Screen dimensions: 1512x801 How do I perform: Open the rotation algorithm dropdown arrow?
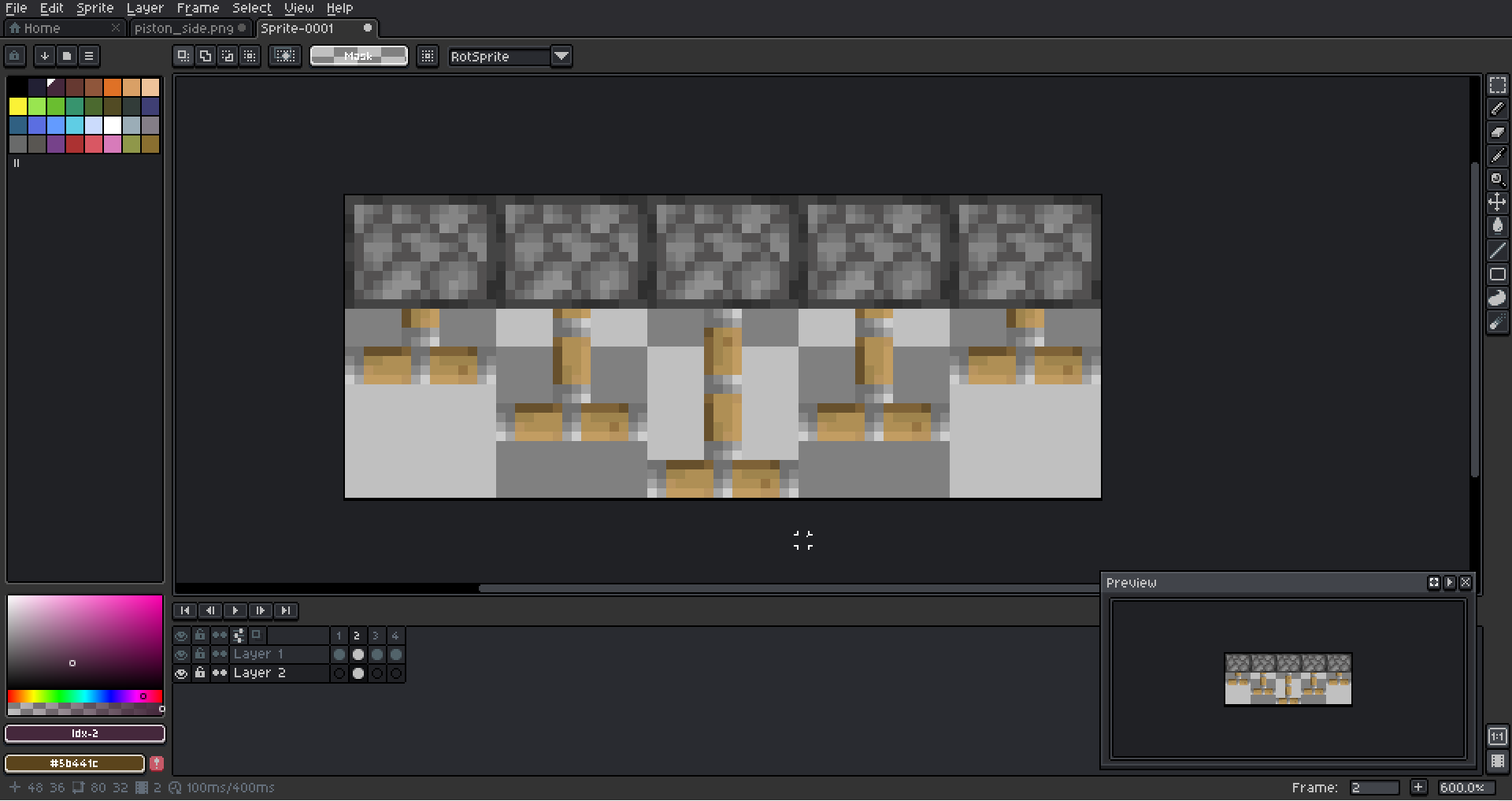[x=561, y=56]
